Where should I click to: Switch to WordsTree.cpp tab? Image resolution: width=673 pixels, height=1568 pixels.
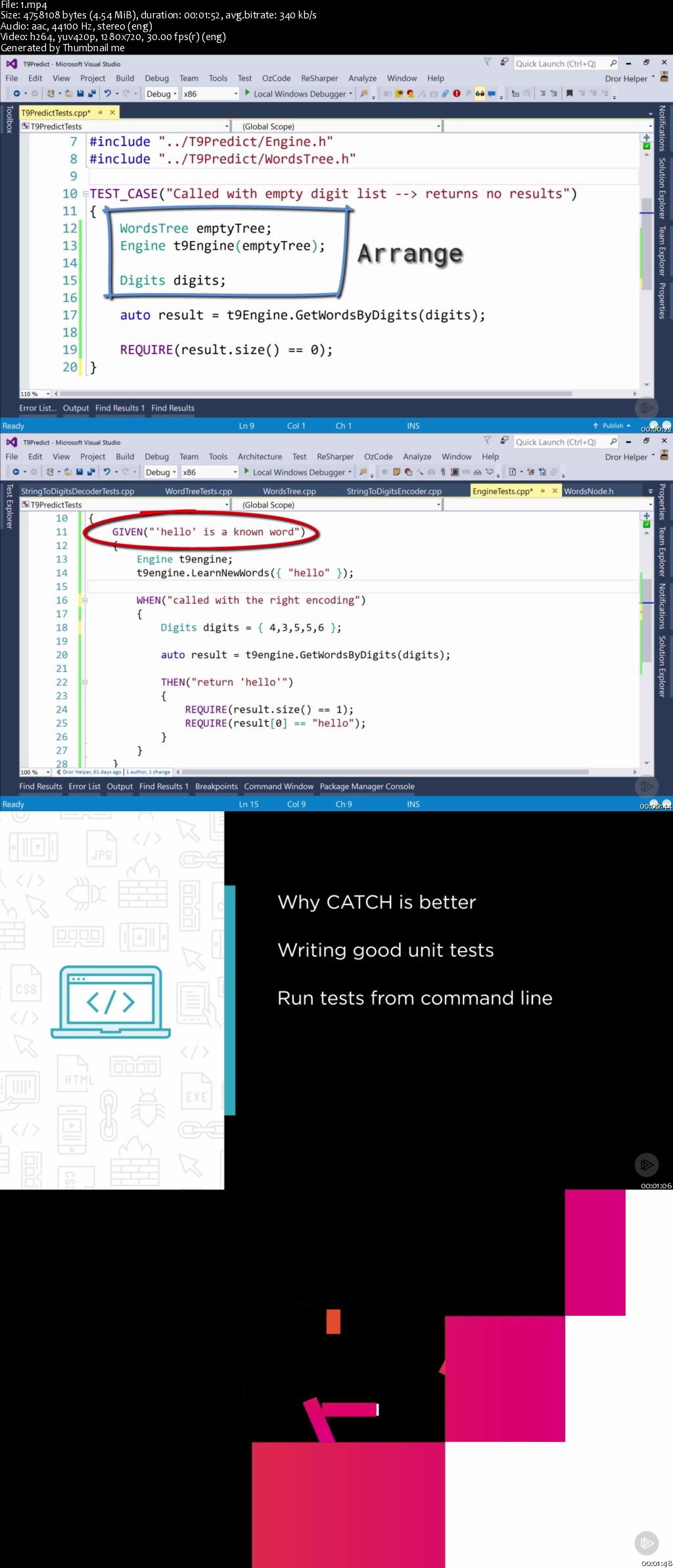click(x=289, y=491)
